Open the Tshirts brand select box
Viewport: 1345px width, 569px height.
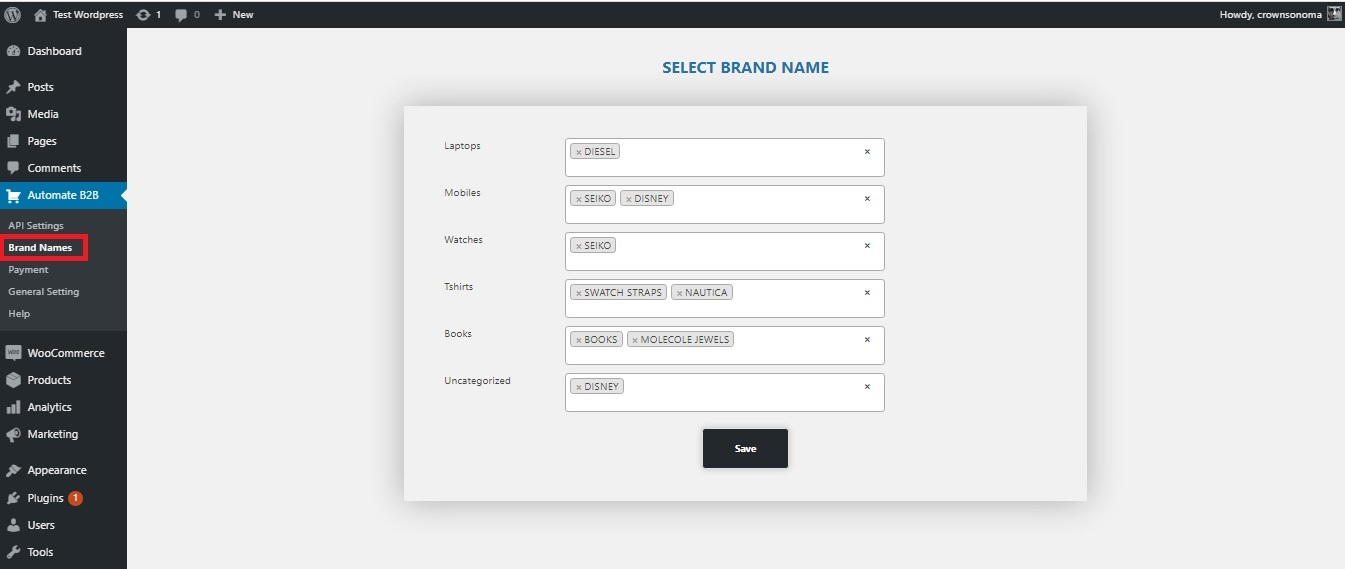[724, 298]
